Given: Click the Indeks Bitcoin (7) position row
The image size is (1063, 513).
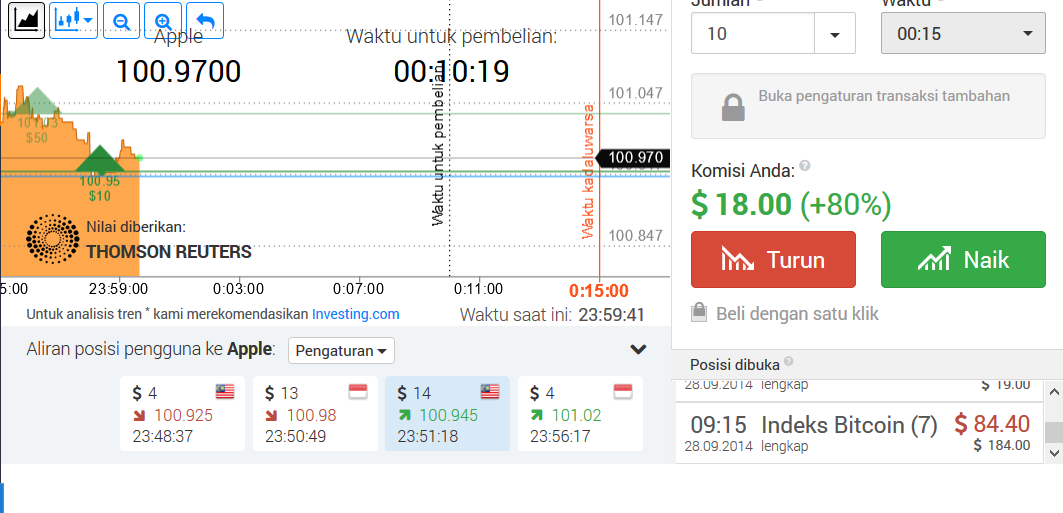Looking at the screenshot, I should pos(859,432).
